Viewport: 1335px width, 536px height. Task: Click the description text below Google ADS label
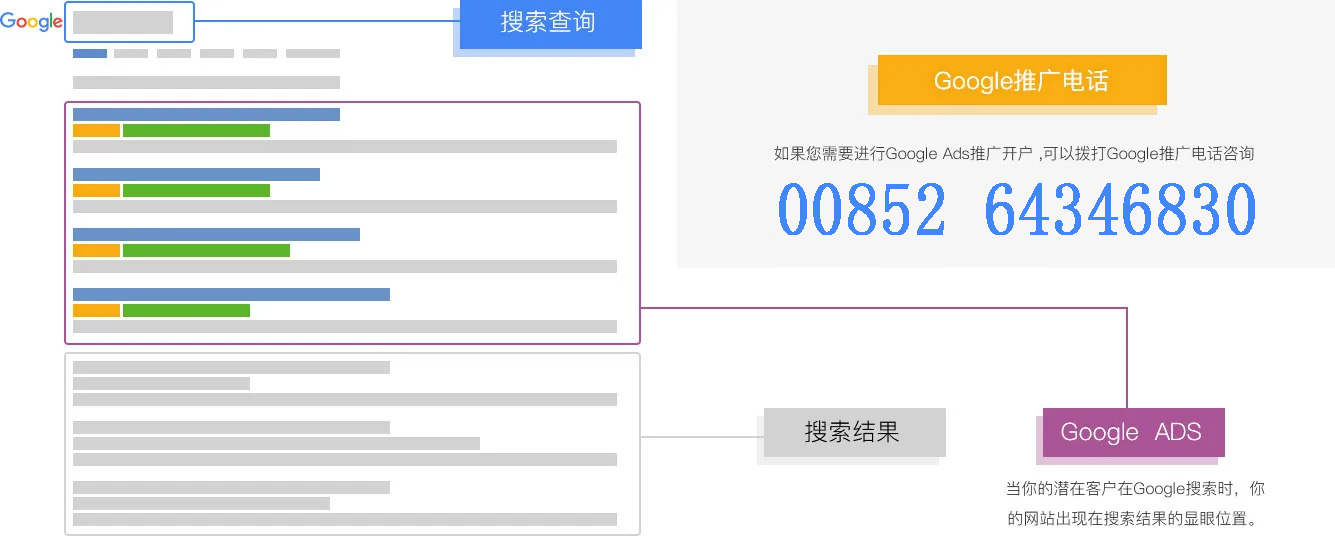pos(1134,504)
